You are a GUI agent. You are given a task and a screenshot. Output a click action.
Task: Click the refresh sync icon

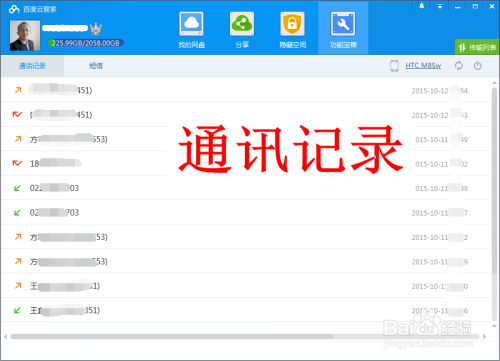(x=459, y=66)
